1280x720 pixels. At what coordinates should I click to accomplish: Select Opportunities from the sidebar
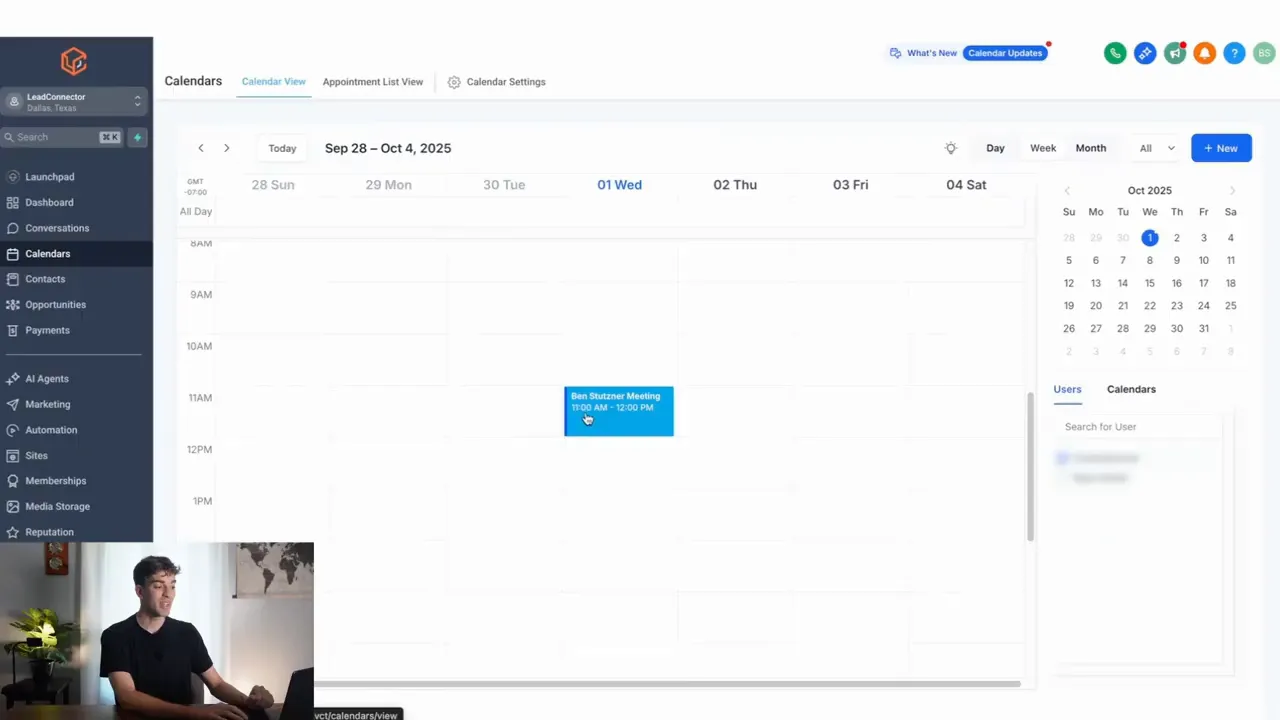(x=55, y=304)
